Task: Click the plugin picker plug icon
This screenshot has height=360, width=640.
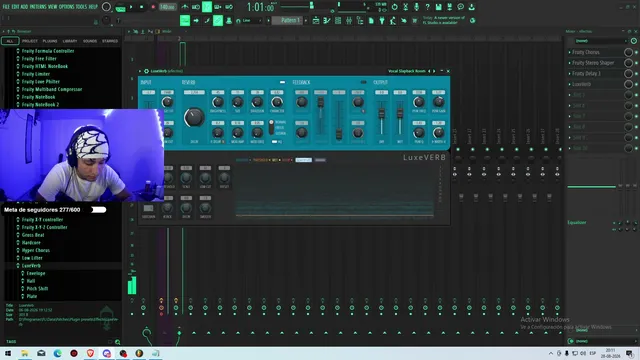Action: [382, 20]
